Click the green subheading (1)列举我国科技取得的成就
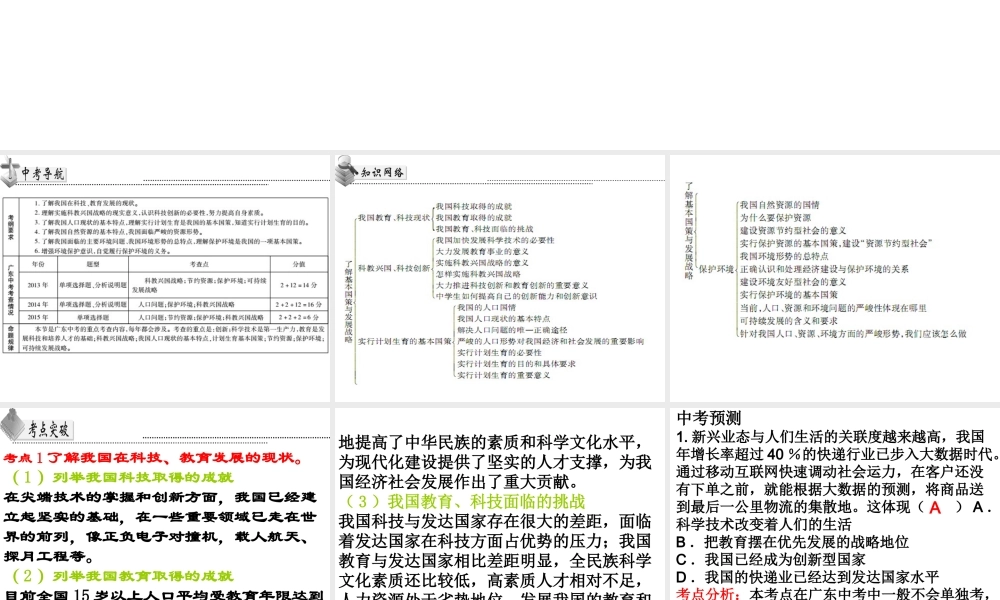The image size is (1000, 600). click(122, 478)
